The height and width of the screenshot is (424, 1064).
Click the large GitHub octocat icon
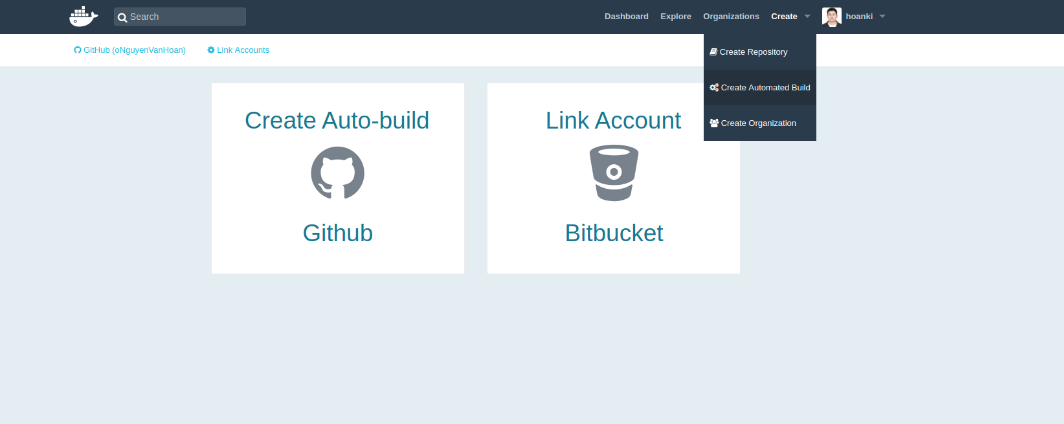(337, 173)
